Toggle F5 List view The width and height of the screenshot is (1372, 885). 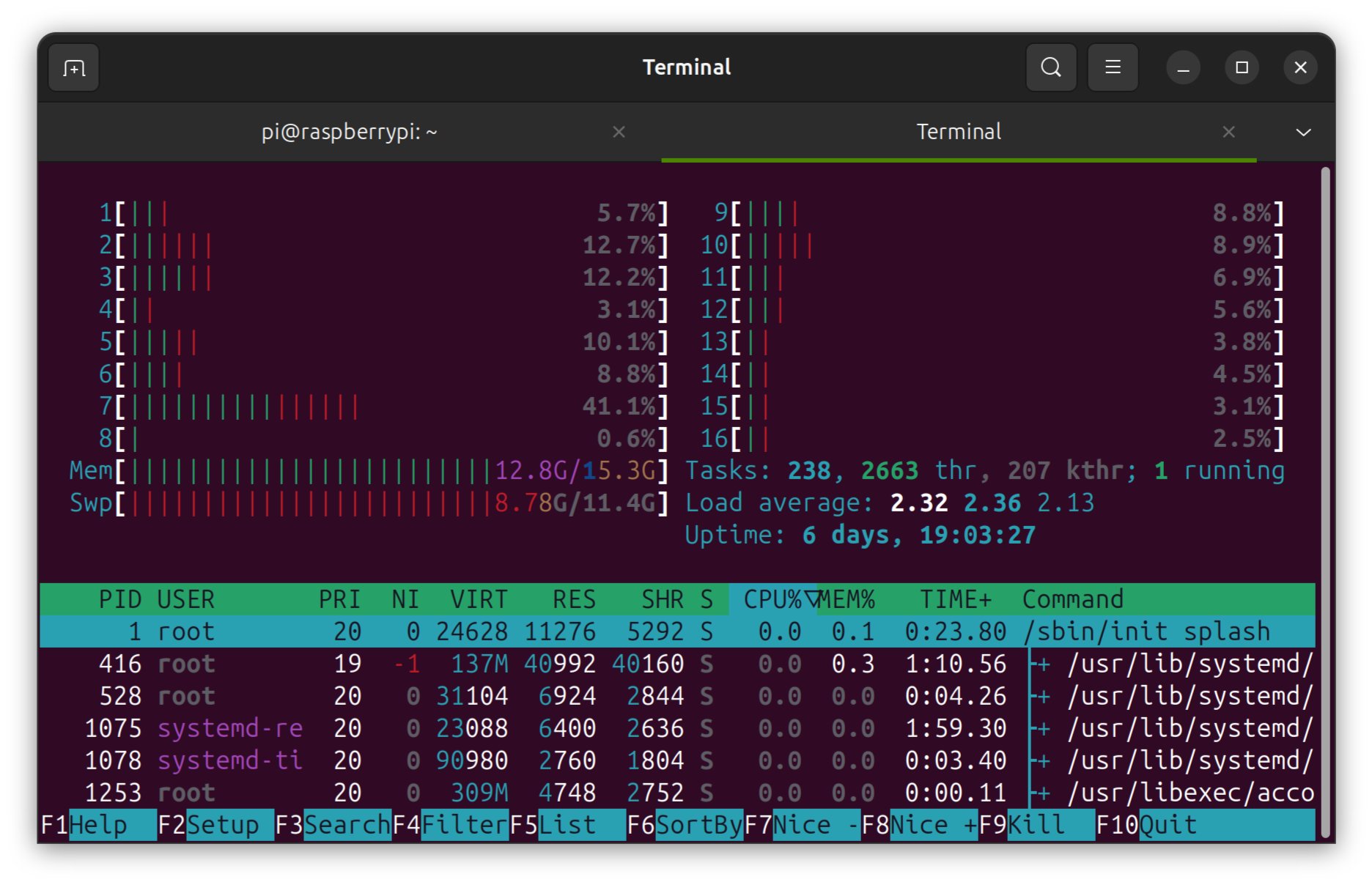tap(567, 825)
